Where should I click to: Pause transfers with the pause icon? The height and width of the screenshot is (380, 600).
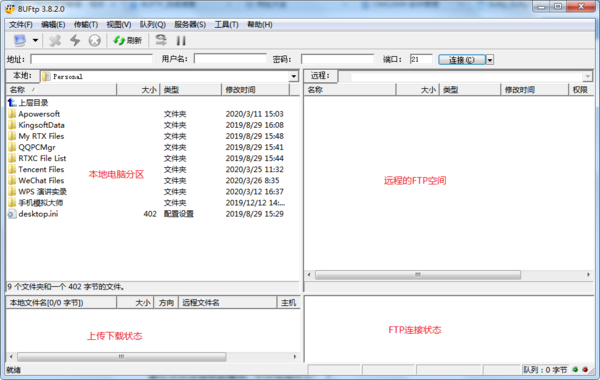(181, 40)
